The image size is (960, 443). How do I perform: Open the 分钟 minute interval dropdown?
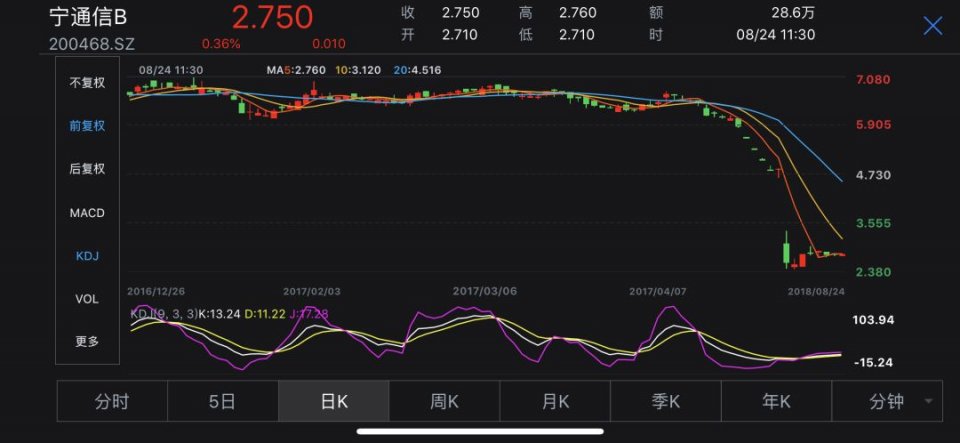pos(886,402)
